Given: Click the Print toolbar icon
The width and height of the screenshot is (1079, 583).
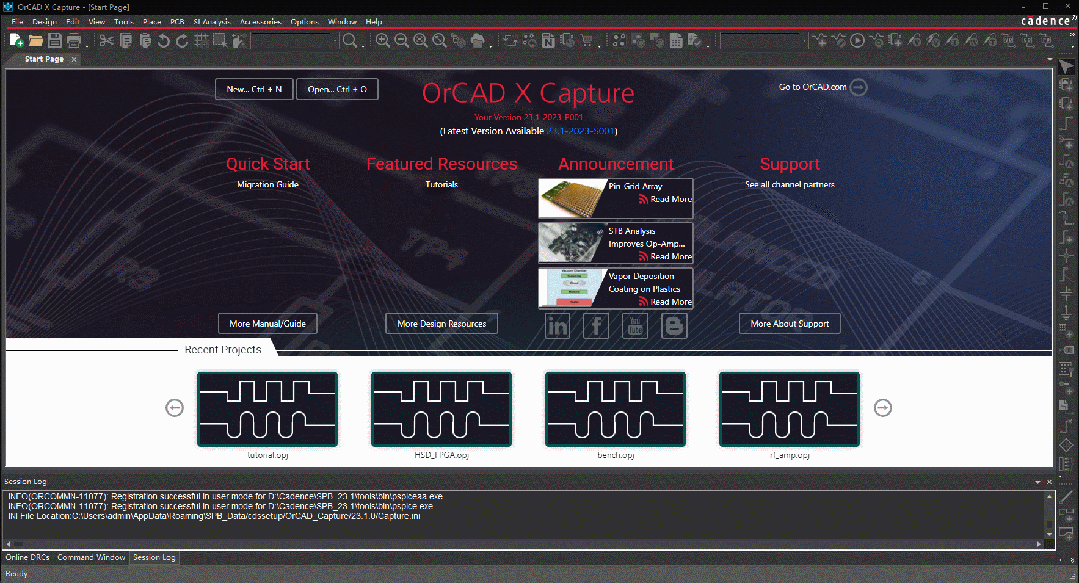Looking at the screenshot, I should click(74, 41).
